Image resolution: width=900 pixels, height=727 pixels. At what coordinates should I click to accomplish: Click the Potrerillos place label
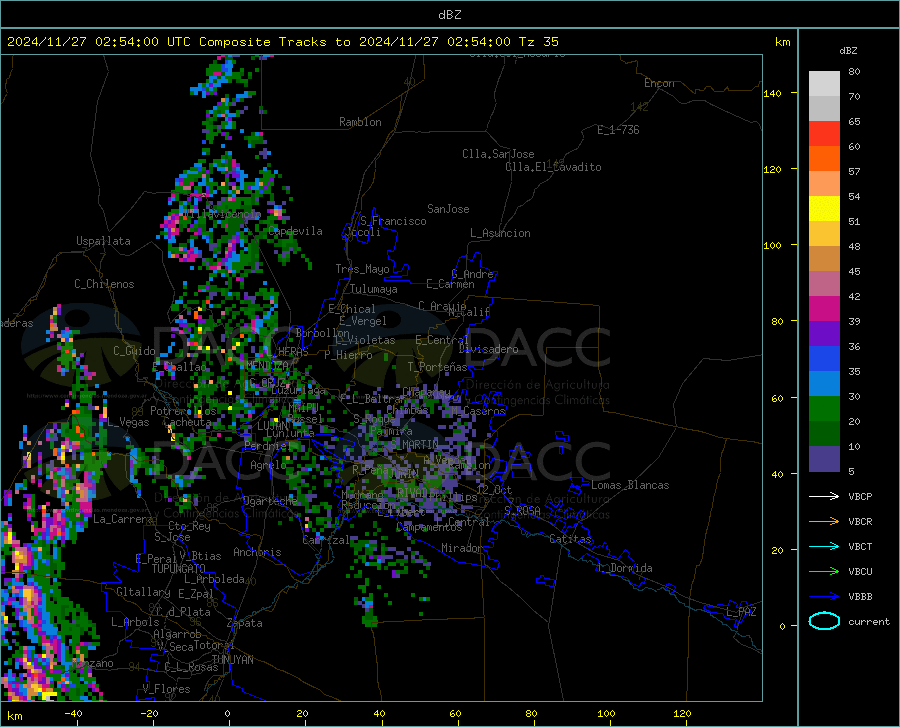tap(183, 411)
